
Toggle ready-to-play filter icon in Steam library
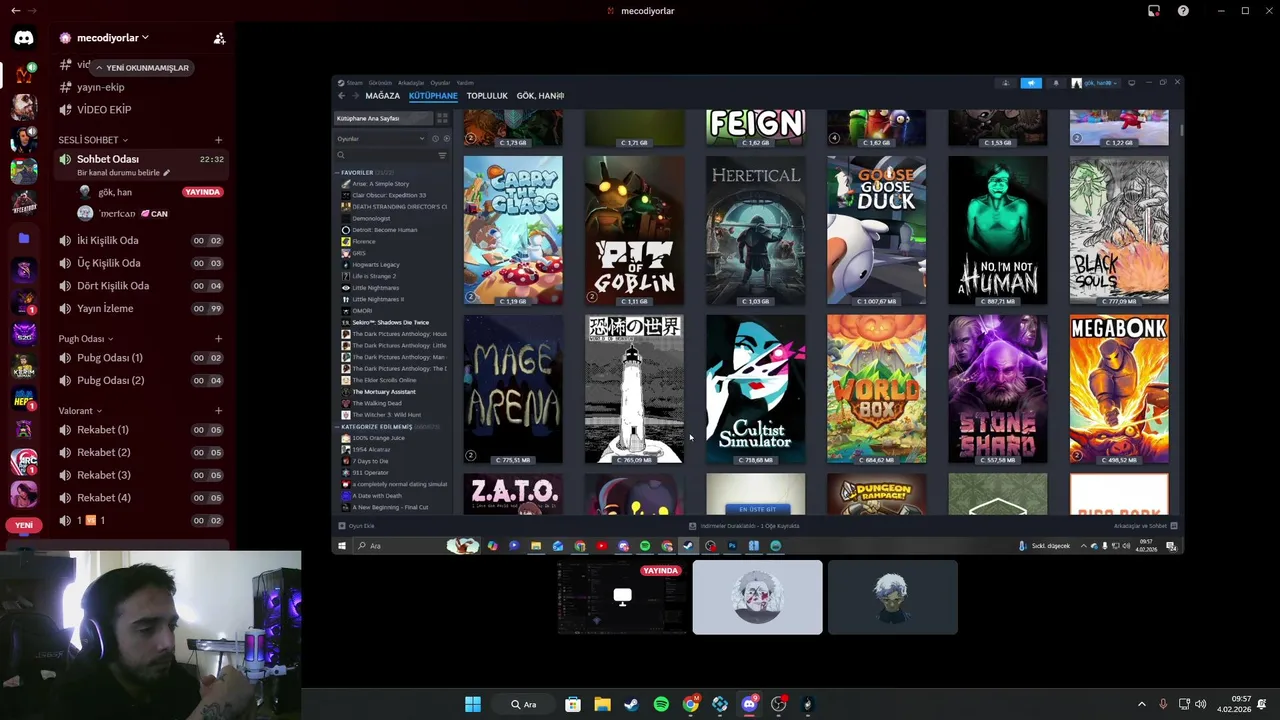pyautogui.click(x=446, y=139)
